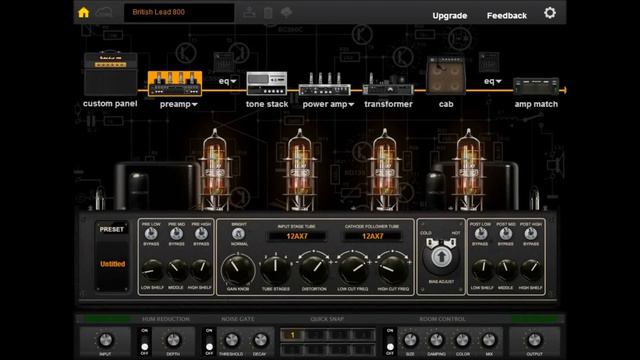Click the Room Control Damping knob

pyautogui.click(x=436, y=340)
